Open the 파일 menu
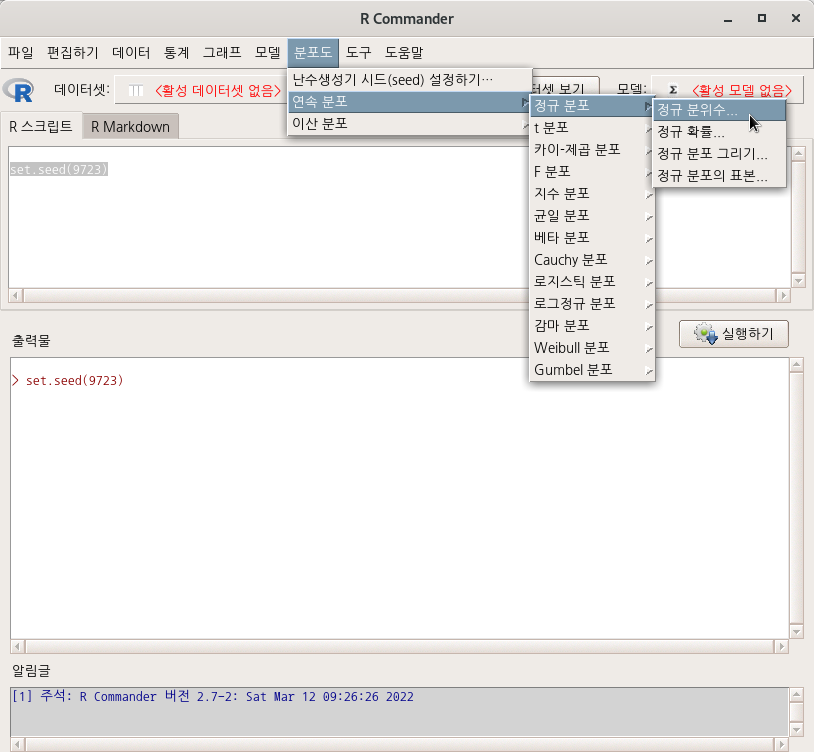 (x=21, y=52)
